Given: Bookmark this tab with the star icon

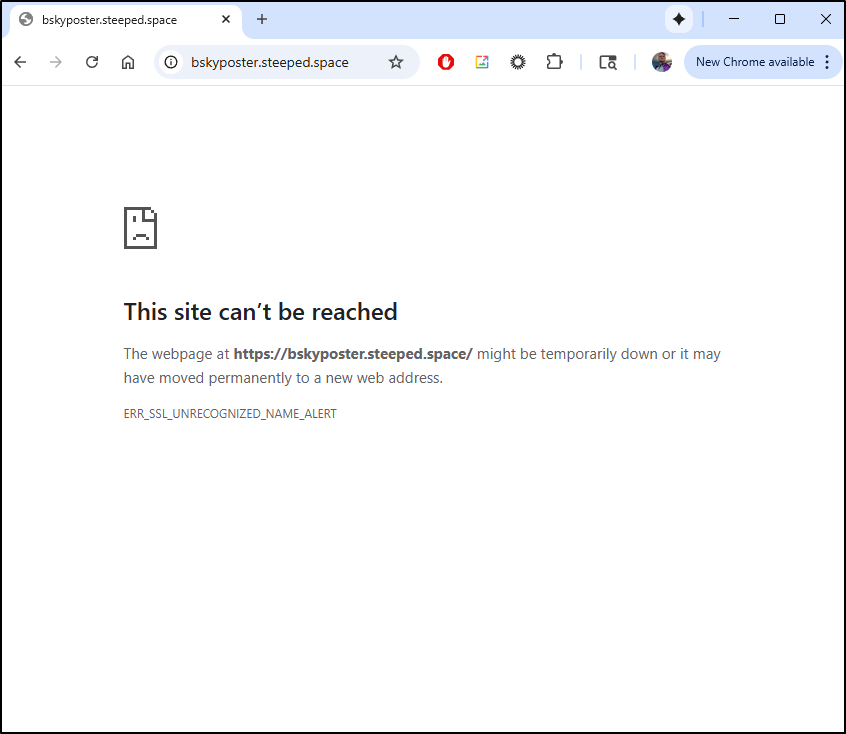Looking at the screenshot, I should click(x=396, y=62).
